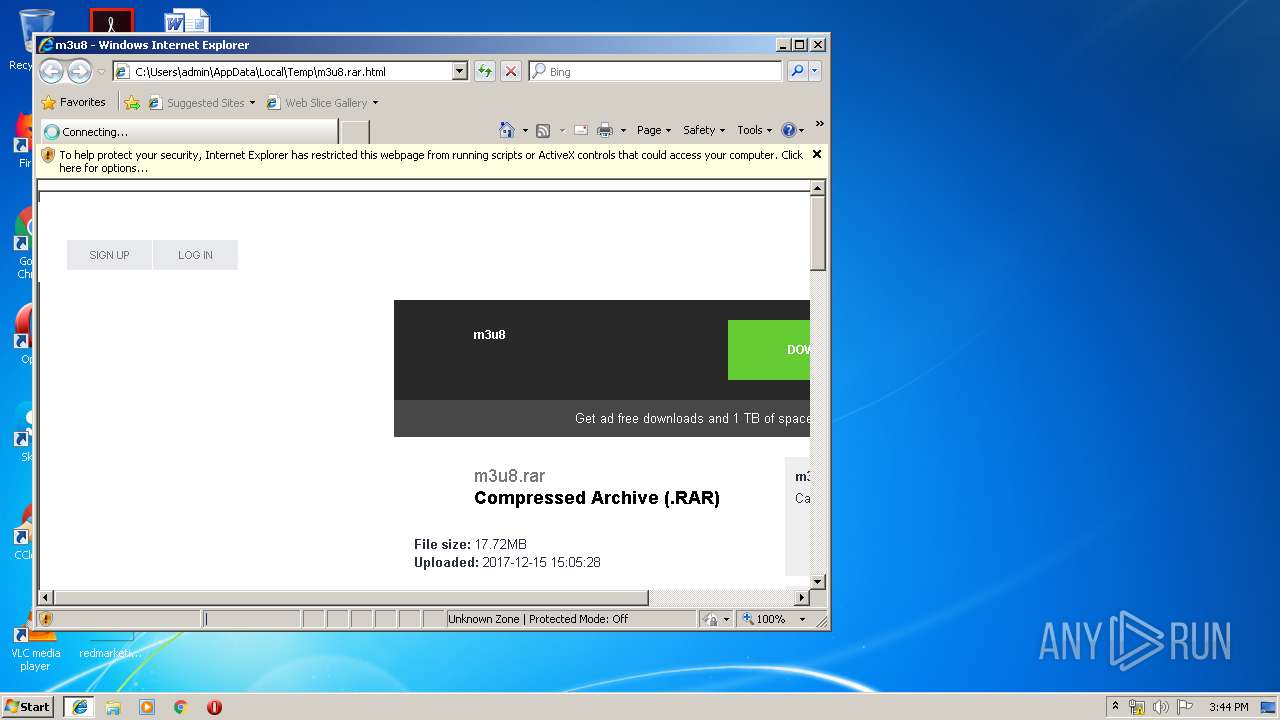Click the 3:44 PM system clock
Viewport: 1280px width, 720px height.
point(1228,707)
